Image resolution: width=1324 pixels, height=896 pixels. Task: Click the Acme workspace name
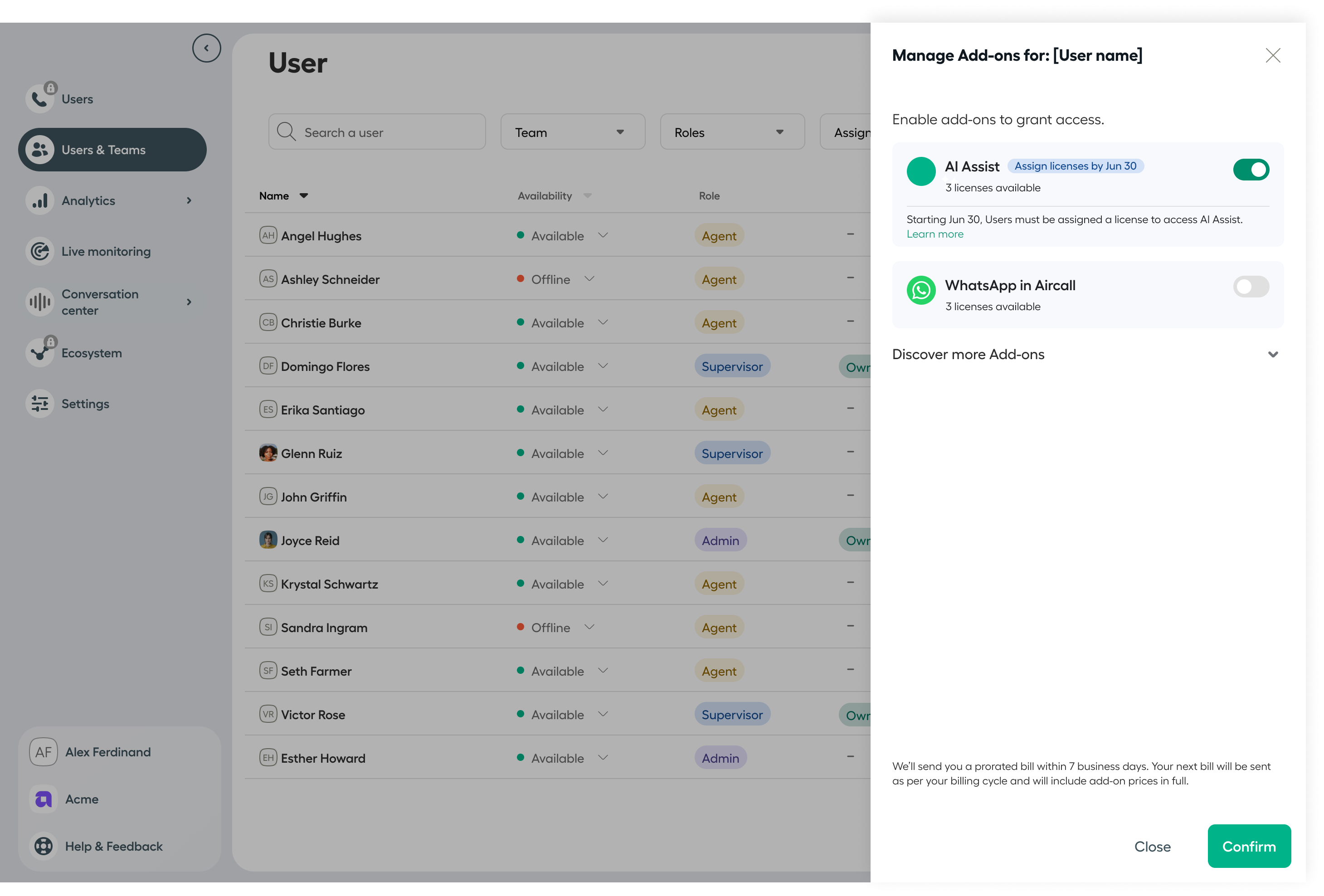(82, 799)
